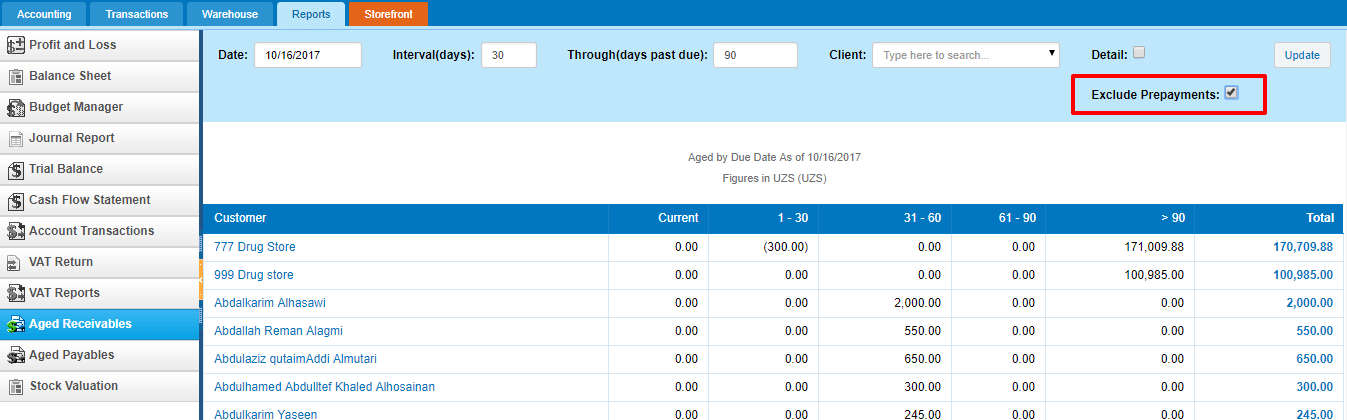Click the total 100,985.00 value
The width and height of the screenshot is (1347, 420).
pyautogui.click(x=1303, y=275)
